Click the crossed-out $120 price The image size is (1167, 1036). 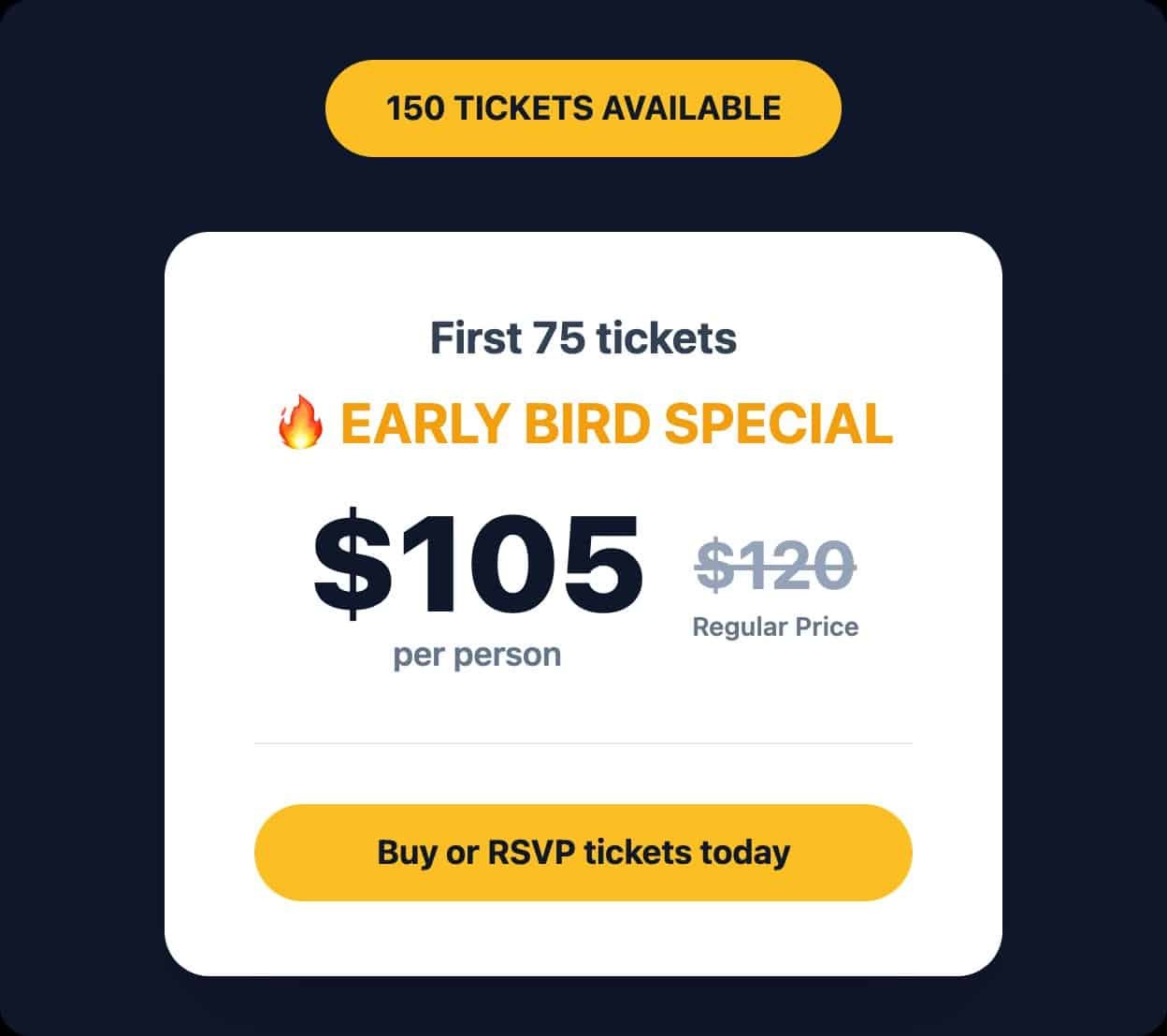[x=775, y=566]
